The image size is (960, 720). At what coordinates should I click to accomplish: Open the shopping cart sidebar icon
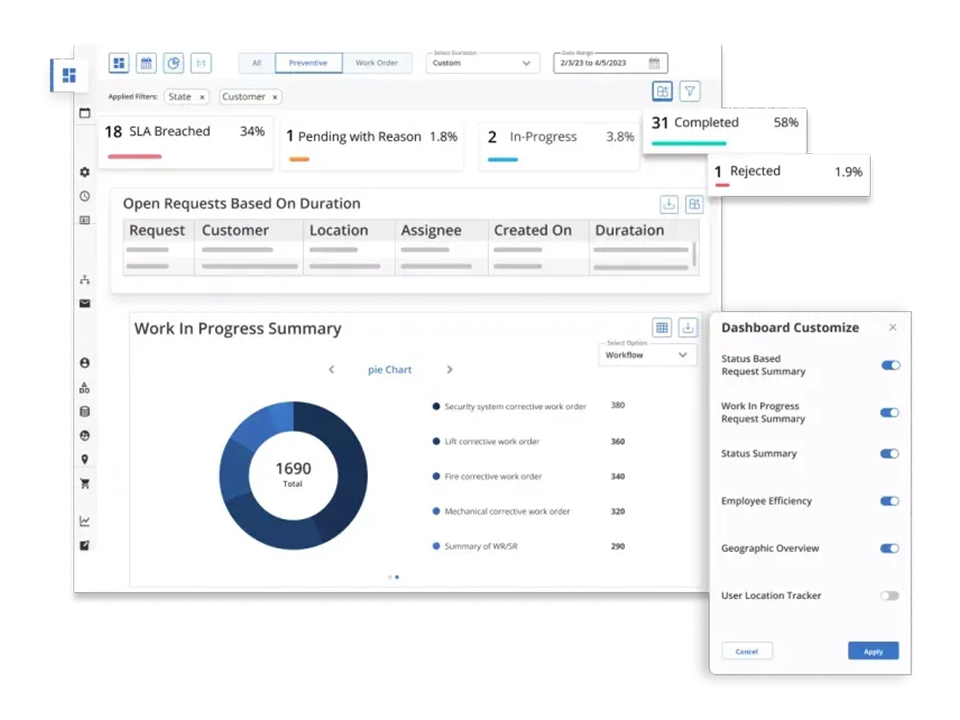[85, 484]
